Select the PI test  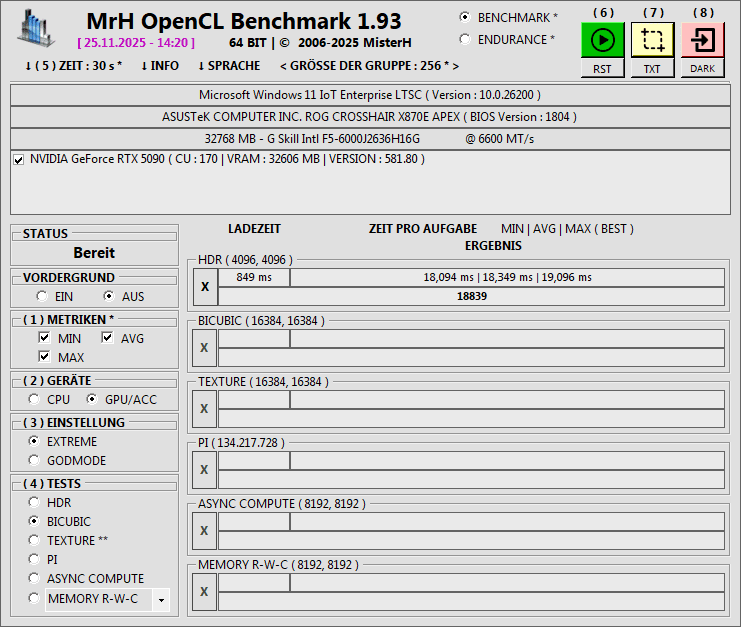pyautogui.click(x=34, y=559)
